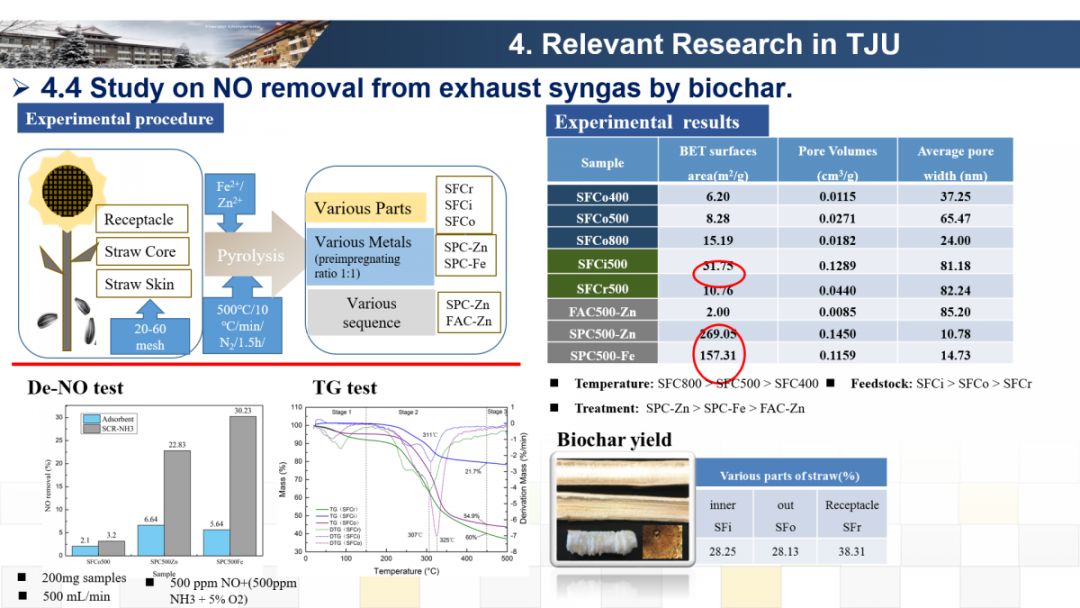Click the 'SFCr SFCi SFCo' label box
Viewport: 1080px width, 608px height.
pyautogui.click(x=464, y=205)
